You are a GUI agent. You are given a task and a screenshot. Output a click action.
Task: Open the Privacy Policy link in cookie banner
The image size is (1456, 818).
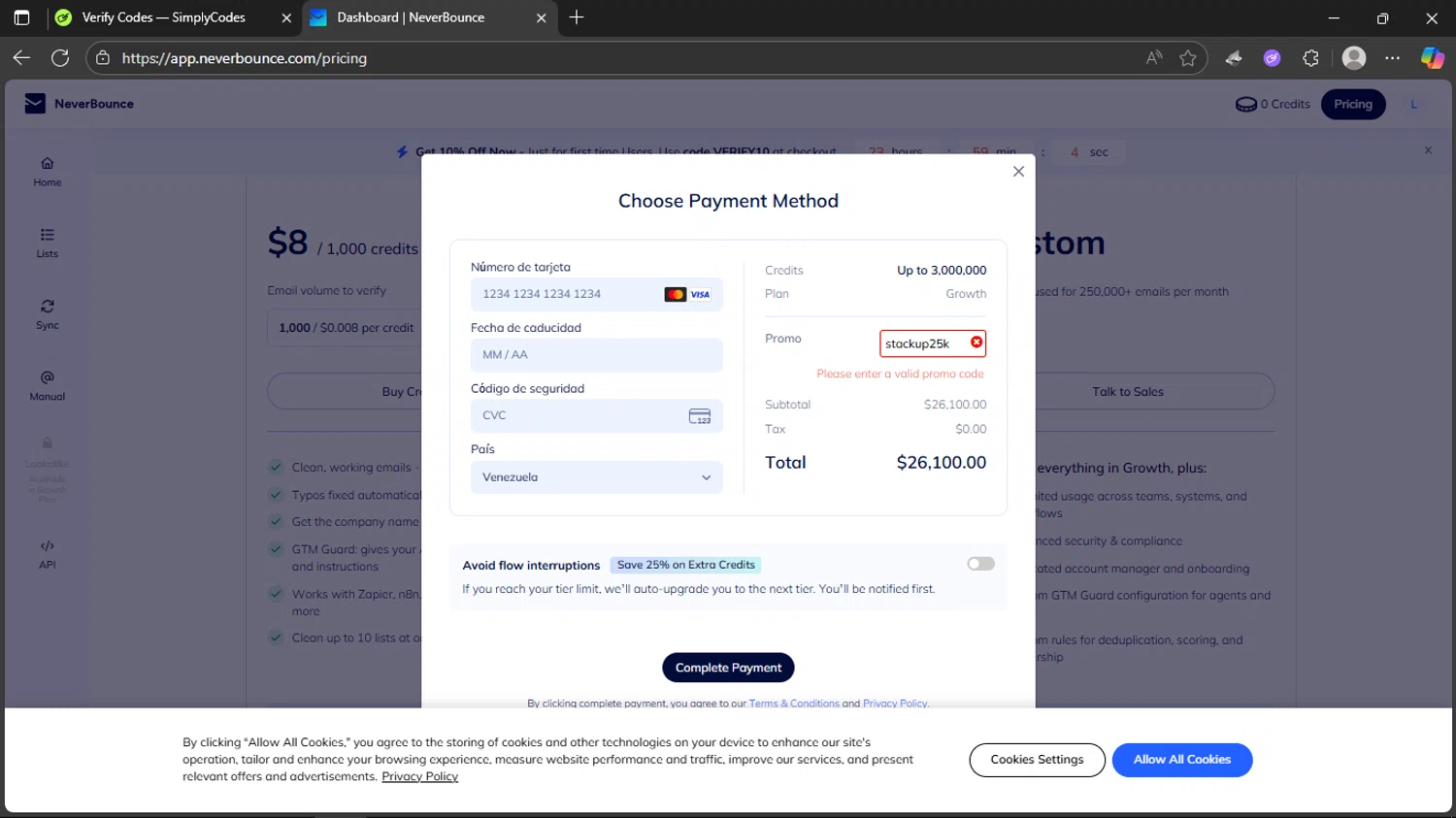click(x=419, y=776)
